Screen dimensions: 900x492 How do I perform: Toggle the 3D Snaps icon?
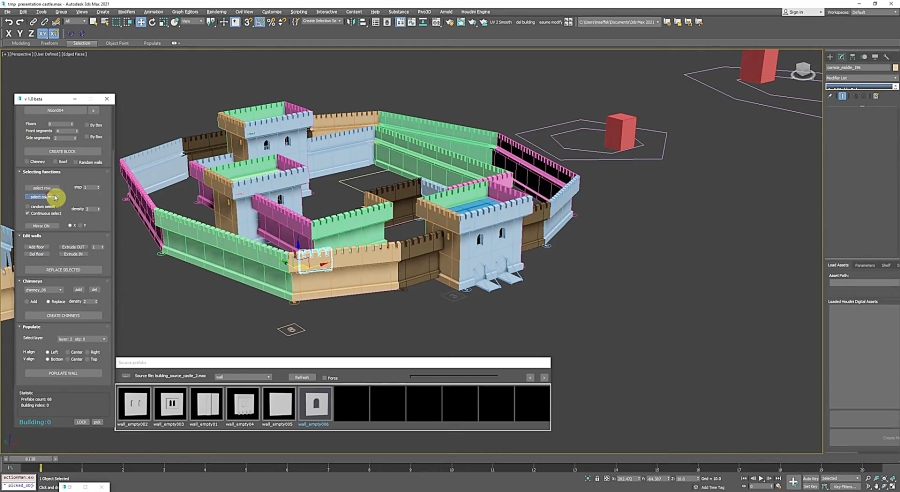[x=248, y=22]
